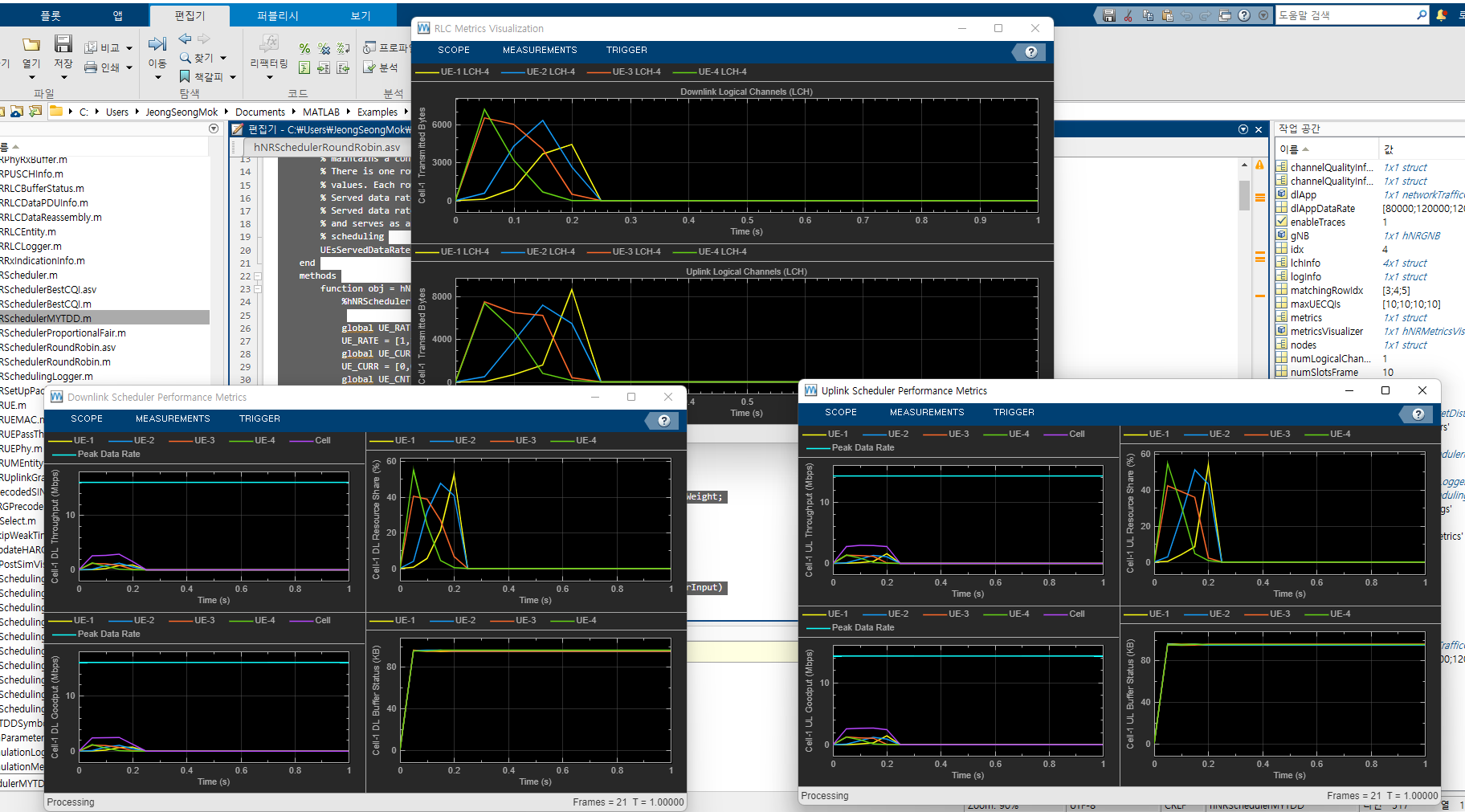This screenshot has width=1465, height=812.
Task: Click the 인쇄 printer icon
Action: point(91,67)
